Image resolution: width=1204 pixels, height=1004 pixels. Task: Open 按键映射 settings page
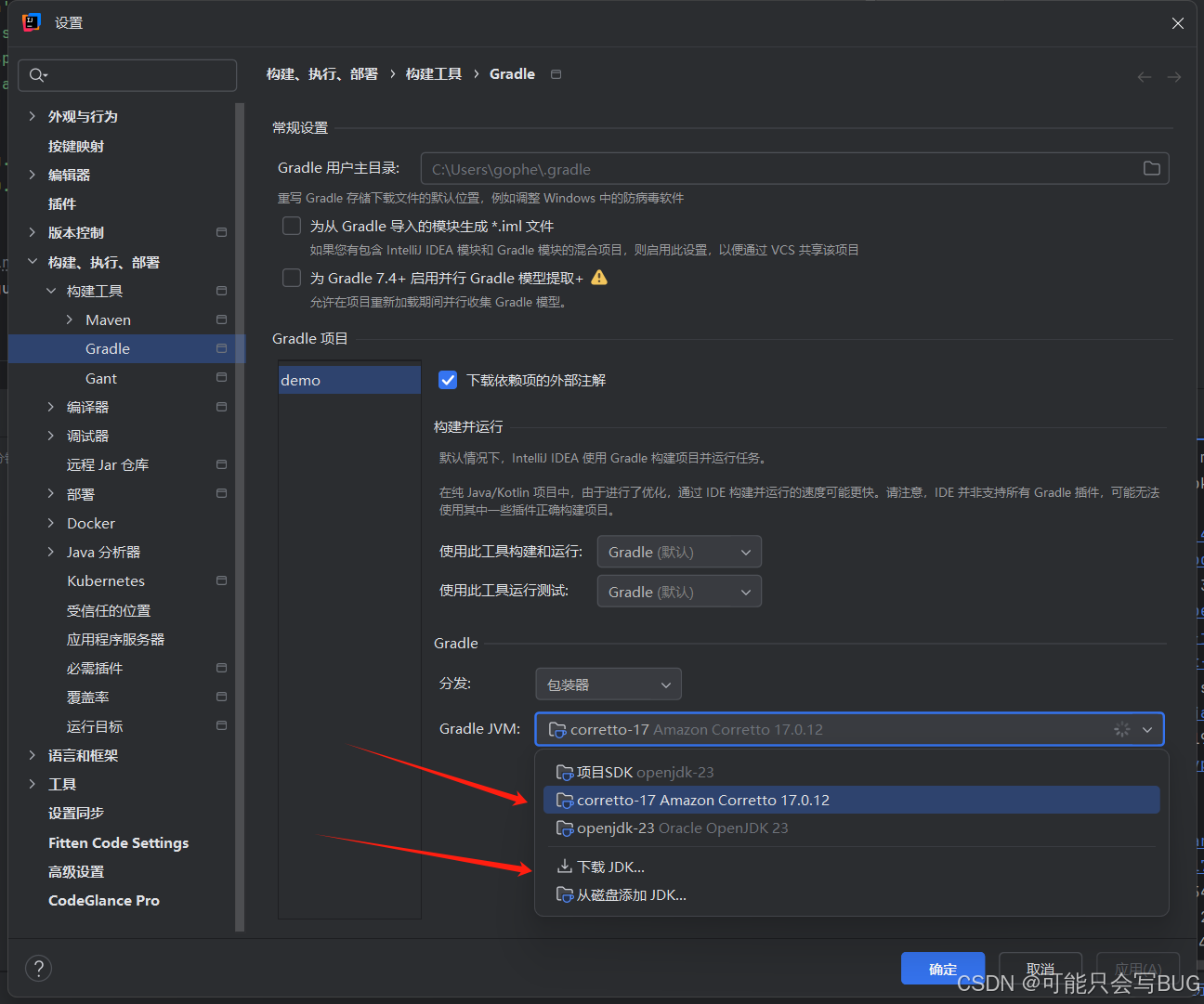coord(76,146)
